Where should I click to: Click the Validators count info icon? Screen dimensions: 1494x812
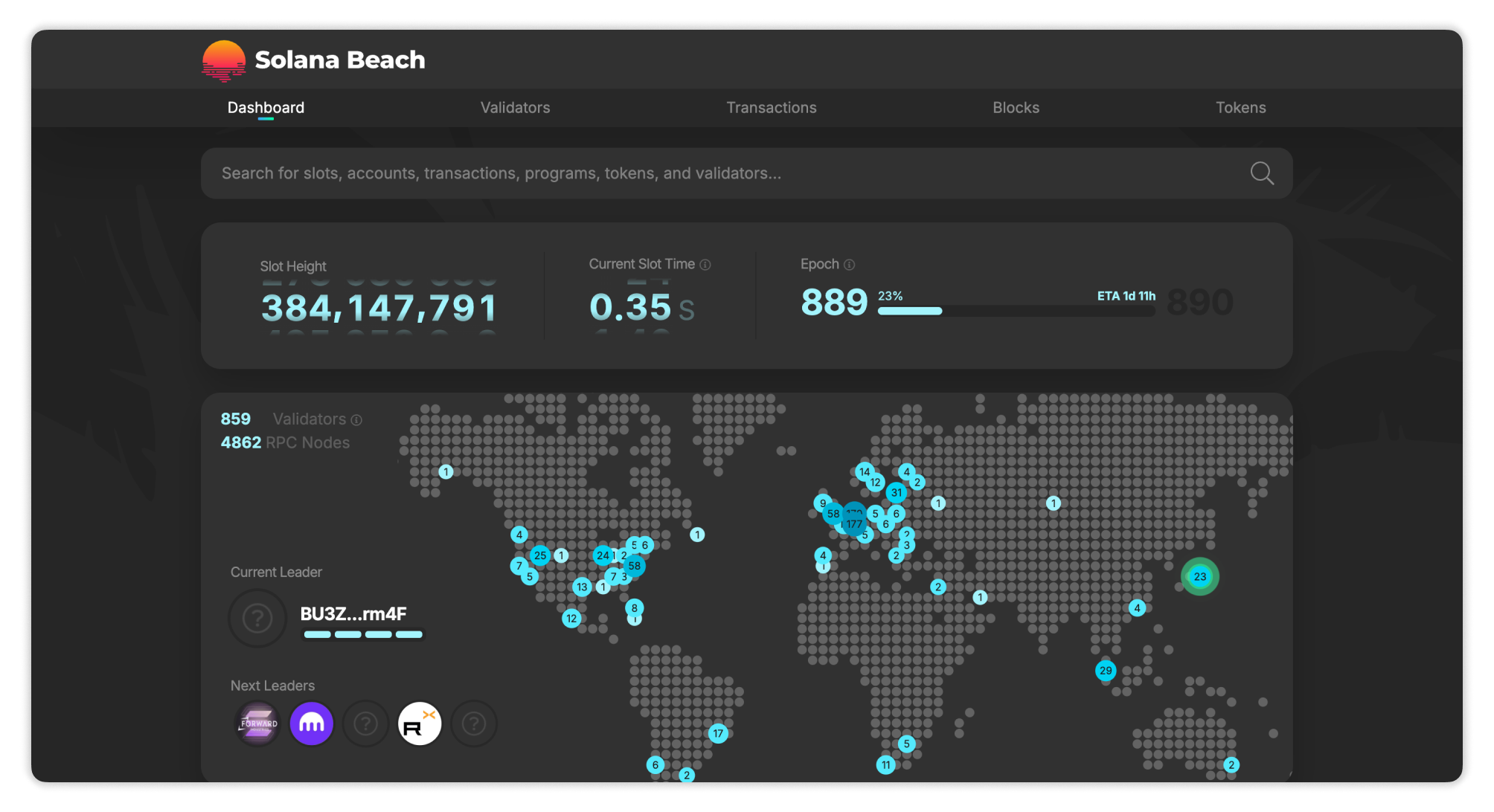pyautogui.click(x=356, y=420)
